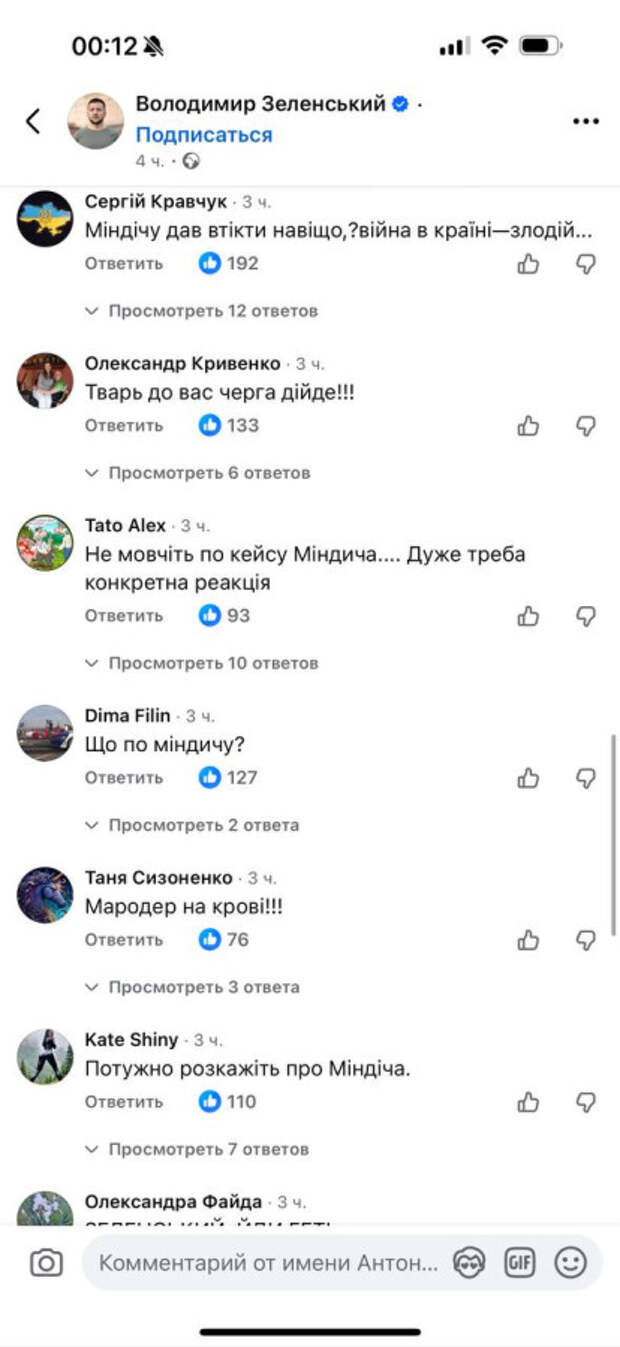Open the three-dots post options menu

[x=585, y=122]
